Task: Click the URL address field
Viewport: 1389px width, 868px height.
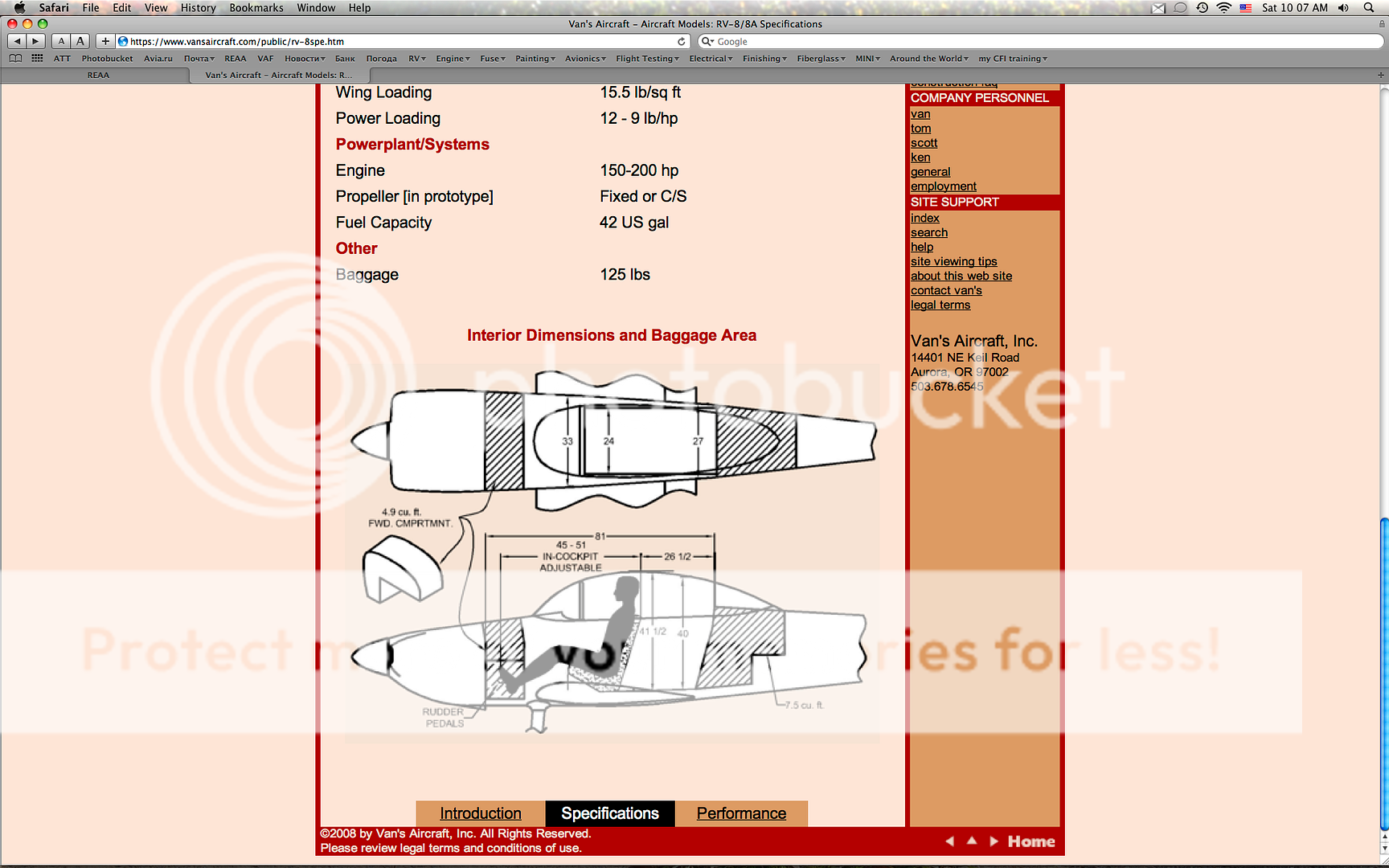Action: click(x=402, y=41)
